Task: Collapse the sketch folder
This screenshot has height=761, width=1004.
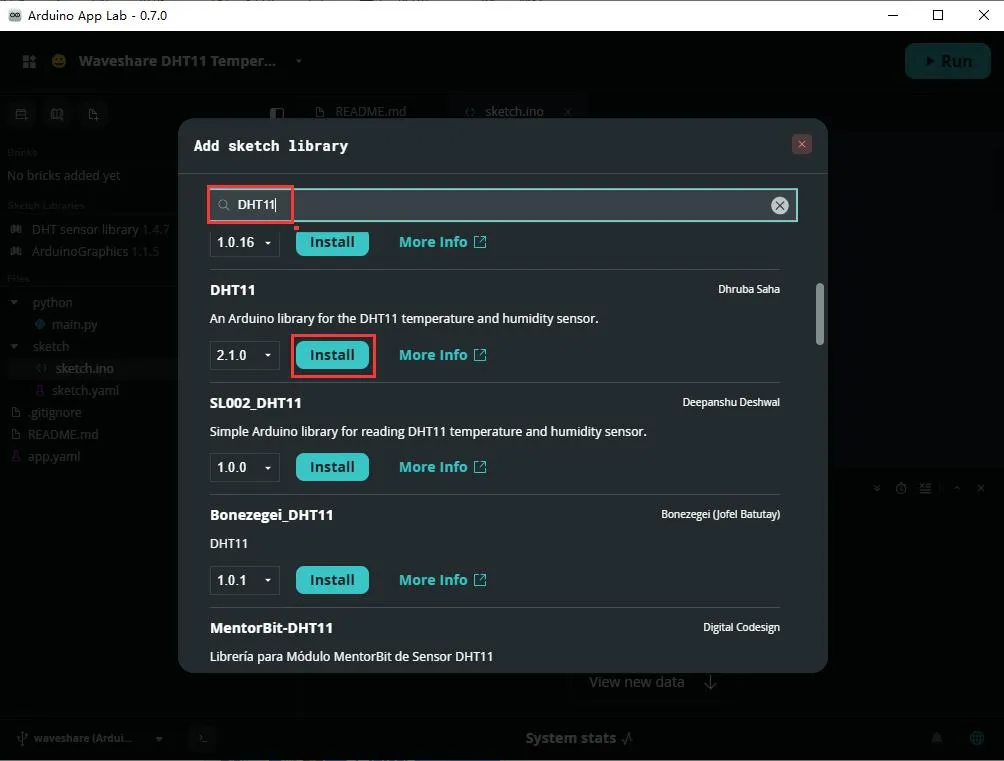Action: coord(14,347)
